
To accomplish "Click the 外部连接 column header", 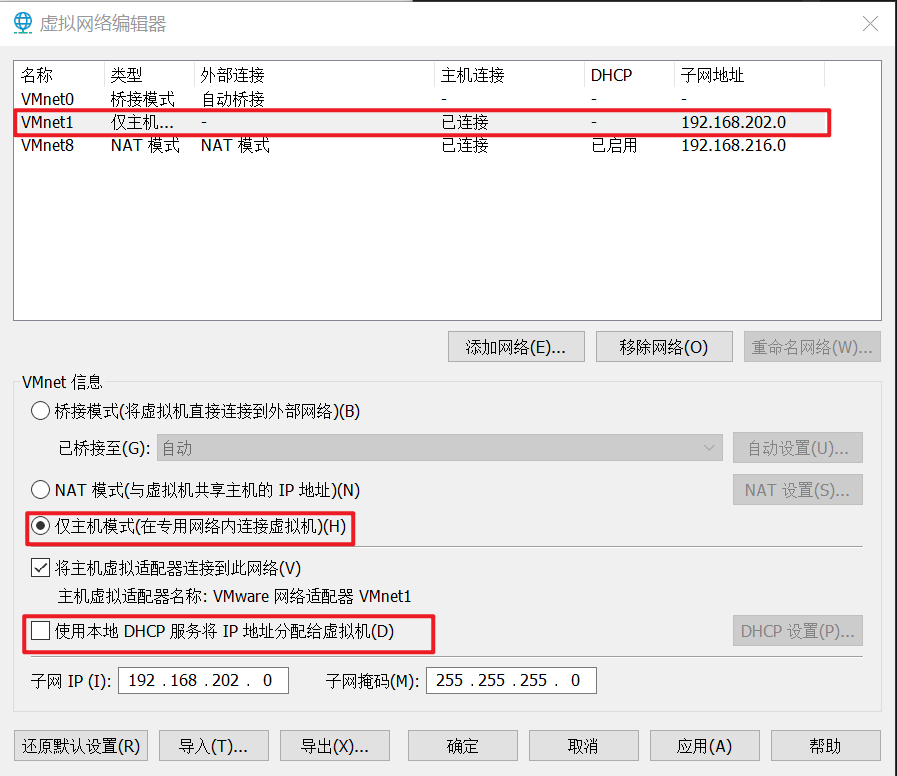I will (314, 75).
